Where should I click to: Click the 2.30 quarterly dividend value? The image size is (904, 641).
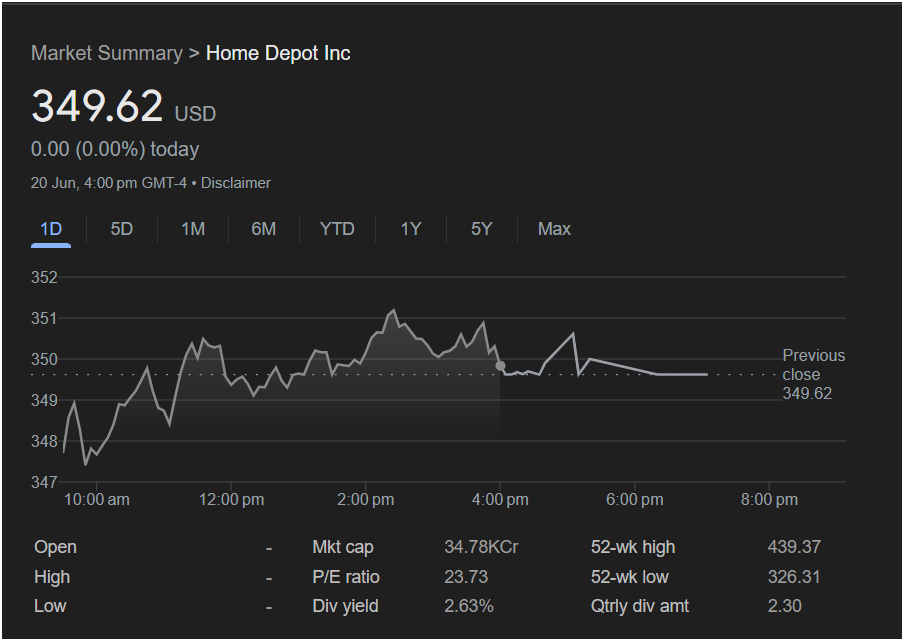tap(785, 606)
